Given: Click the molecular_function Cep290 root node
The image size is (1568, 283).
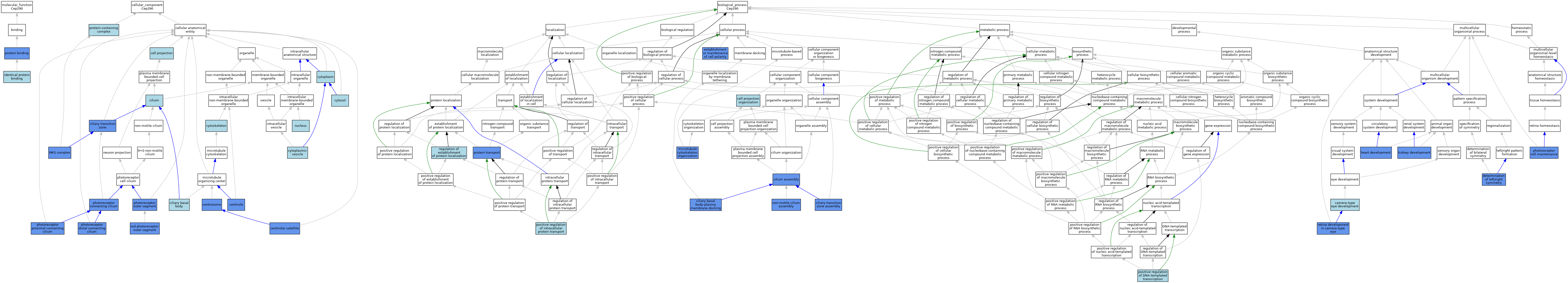Looking at the screenshot, I should point(17,7).
